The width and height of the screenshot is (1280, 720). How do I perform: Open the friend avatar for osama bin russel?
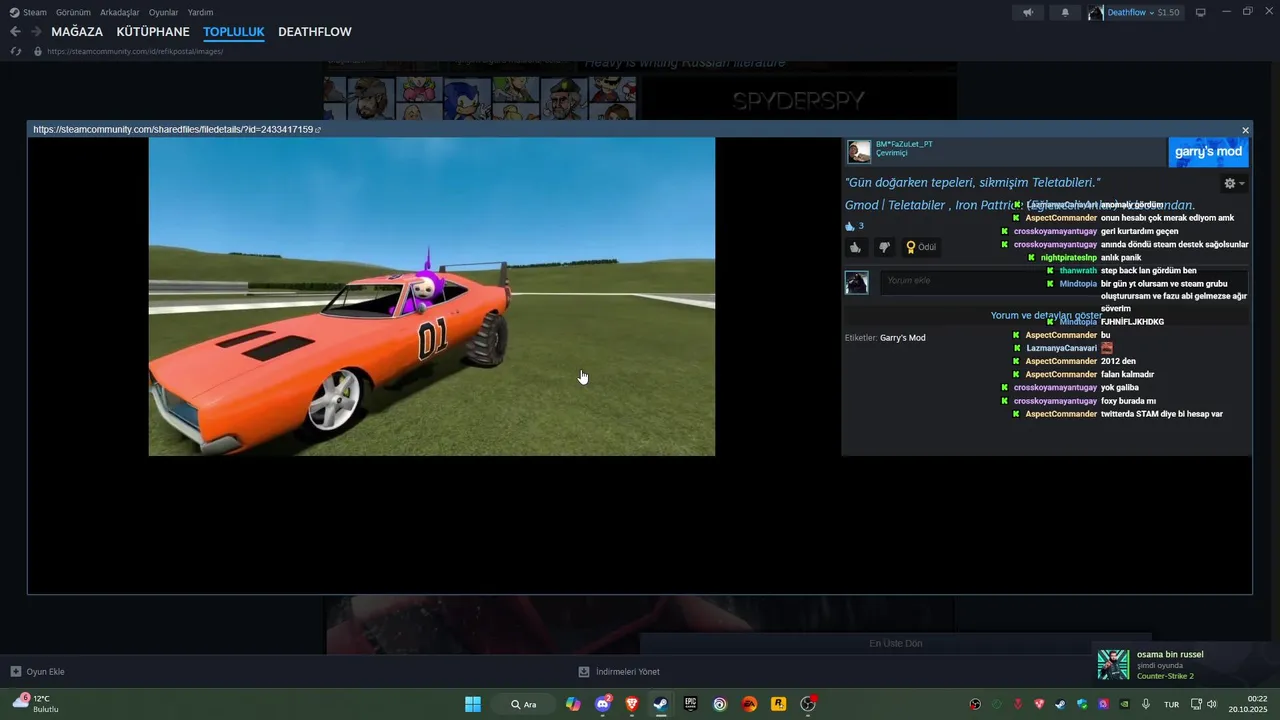click(1113, 665)
